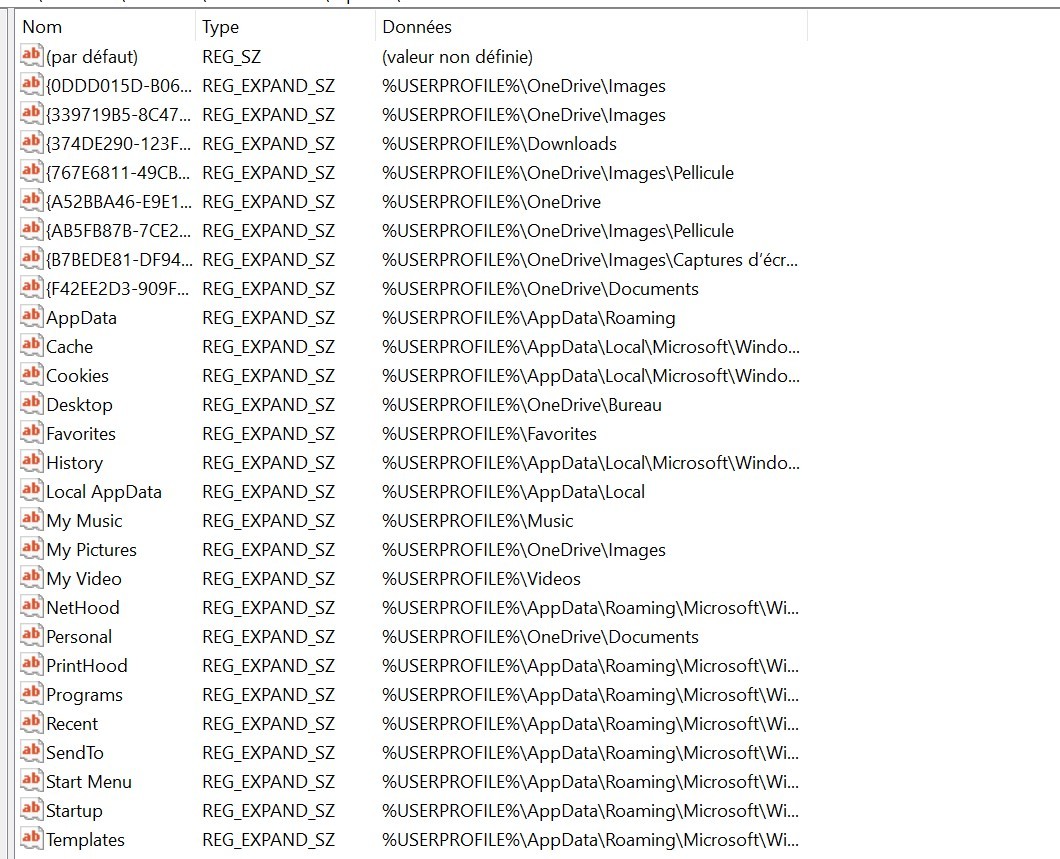Click the %USERPROFILE%\Downloads data cell

tap(500, 144)
